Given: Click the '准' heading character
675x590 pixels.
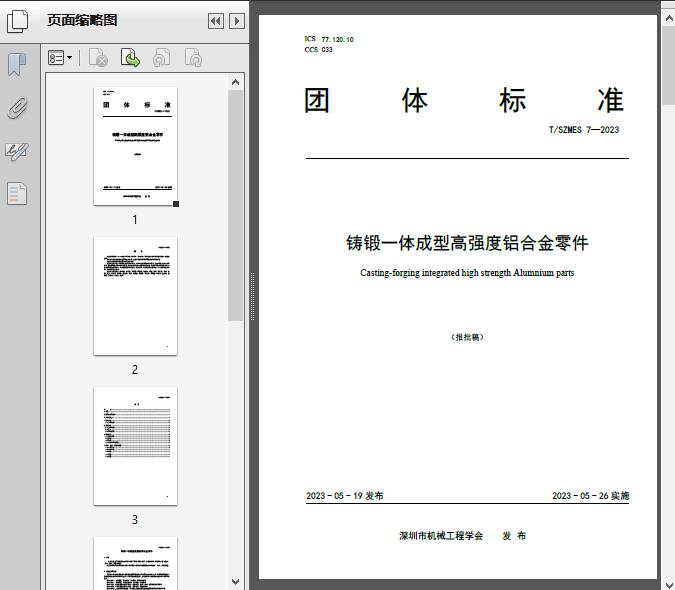Looking at the screenshot, I should pyautogui.click(x=611, y=100).
